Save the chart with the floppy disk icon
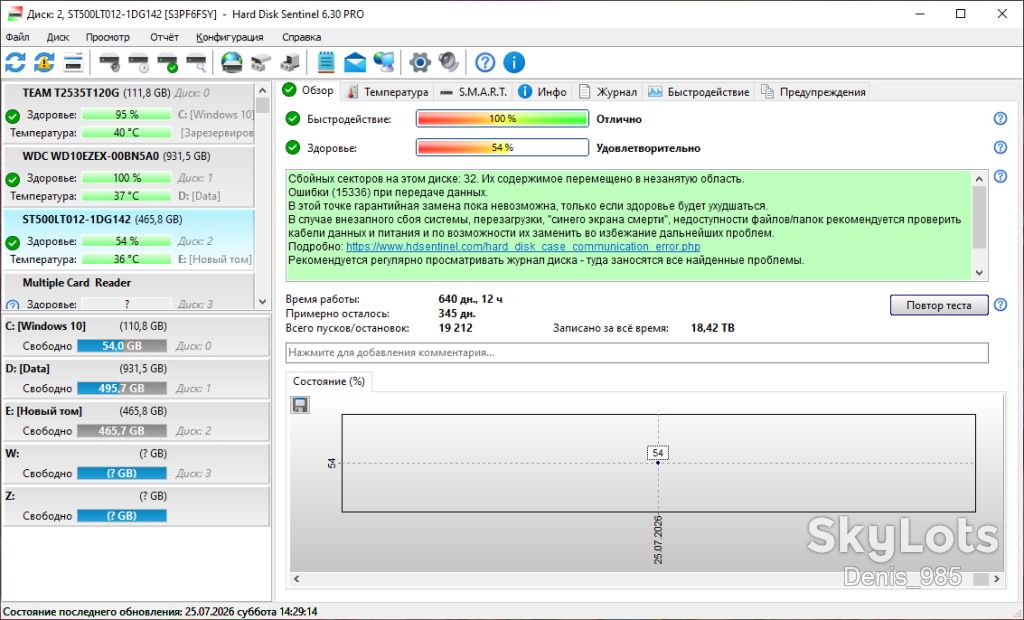Image resolution: width=1024 pixels, height=620 pixels. click(x=300, y=405)
